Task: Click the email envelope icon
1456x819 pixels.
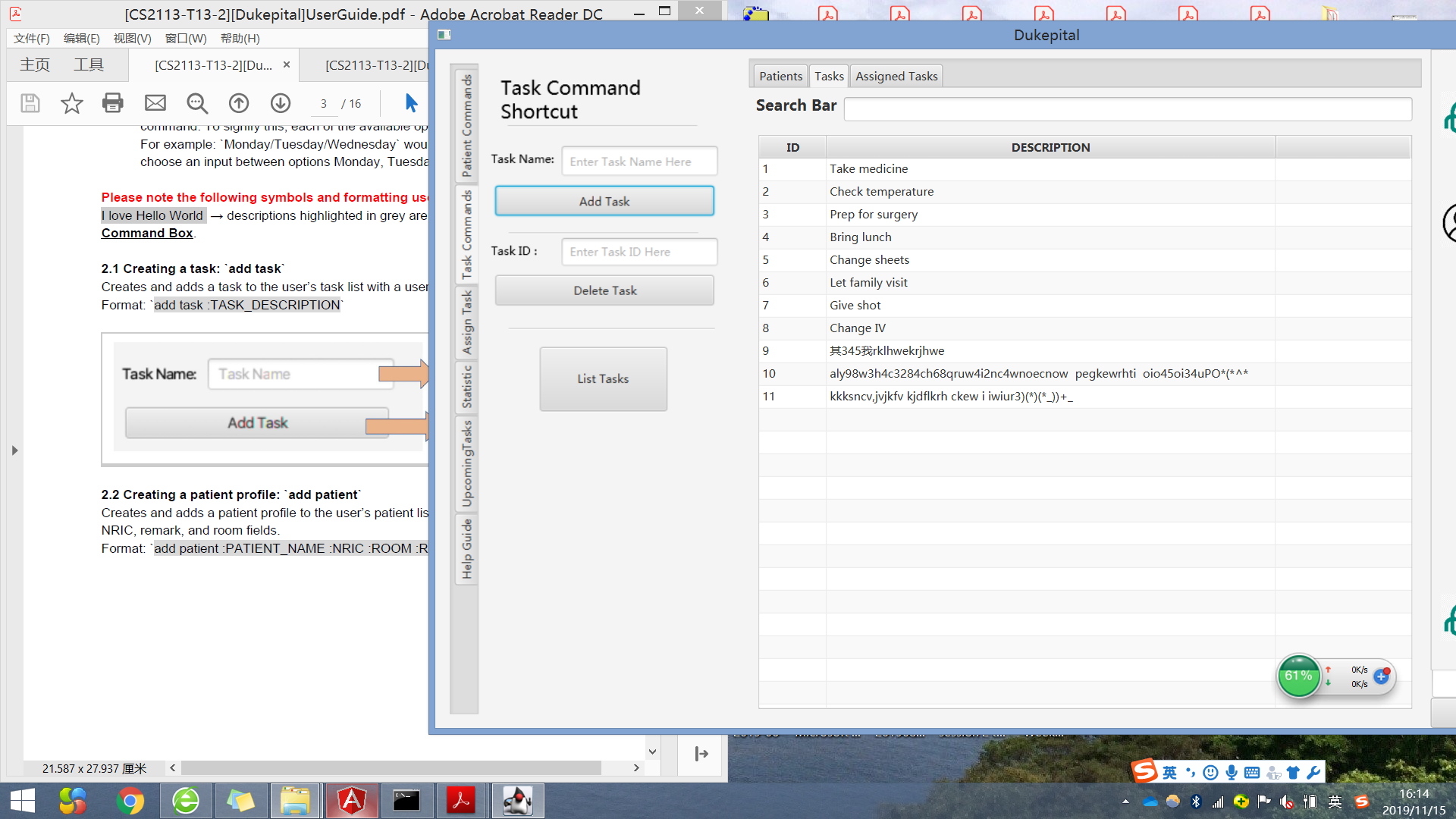Action: (x=155, y=103)
